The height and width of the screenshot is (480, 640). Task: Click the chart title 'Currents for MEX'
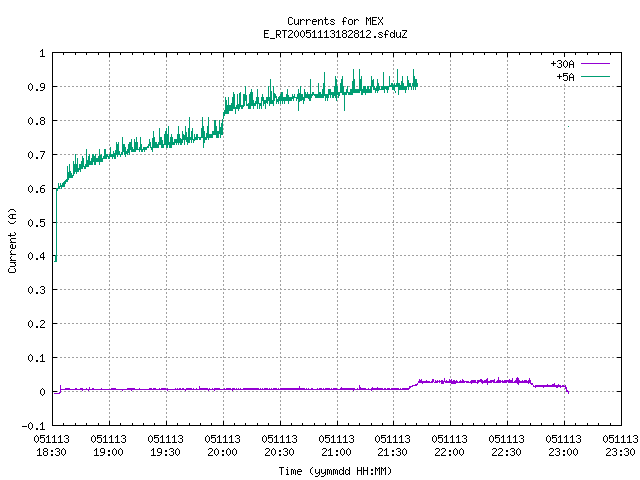[x=335, y=21]
